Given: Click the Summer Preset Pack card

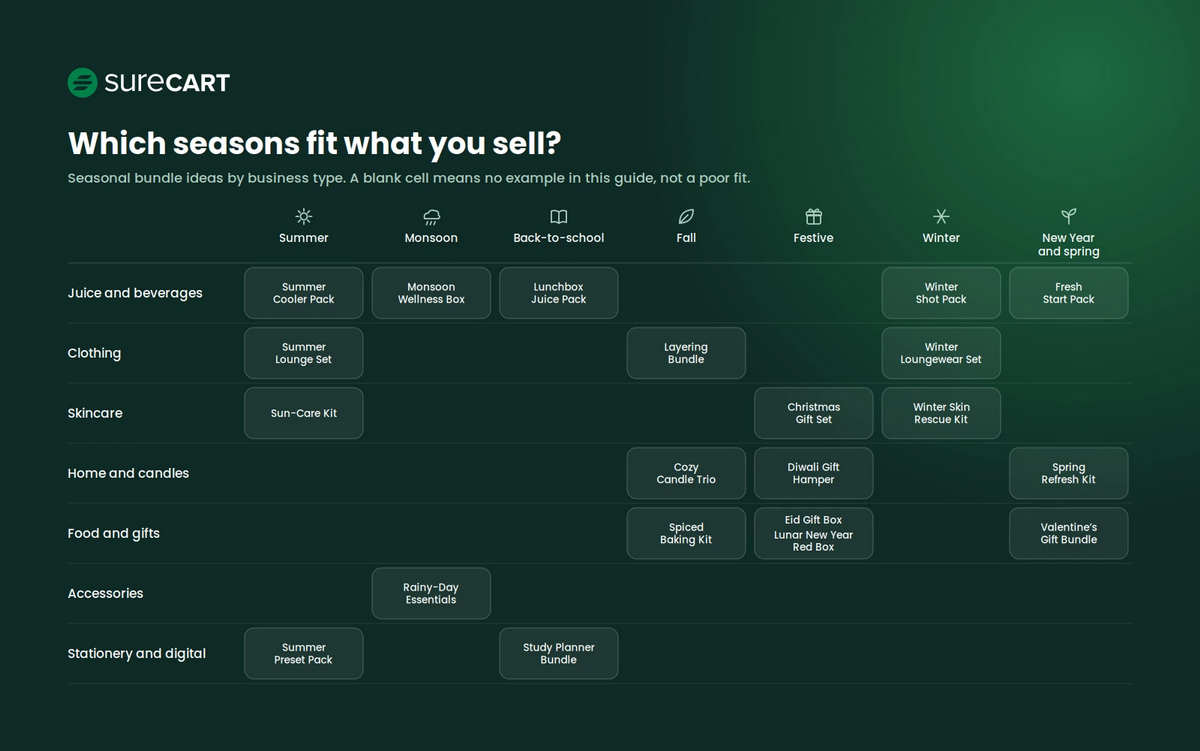Looking at the screenshot, I should pyautogui.click(x=304, y=653).
